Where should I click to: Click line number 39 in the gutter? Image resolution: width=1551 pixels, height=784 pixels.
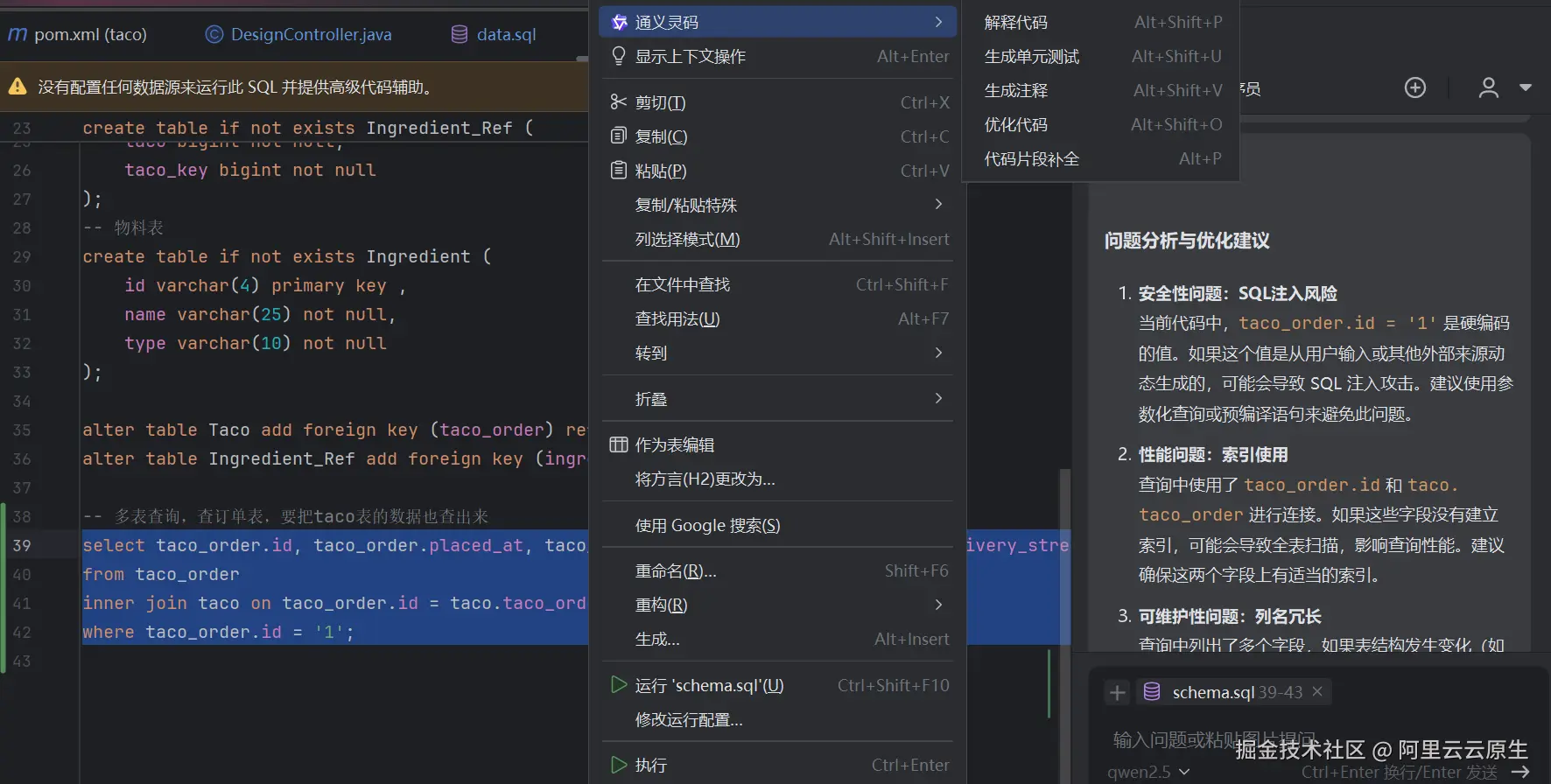pyautogui.click(x=22, y=545)
